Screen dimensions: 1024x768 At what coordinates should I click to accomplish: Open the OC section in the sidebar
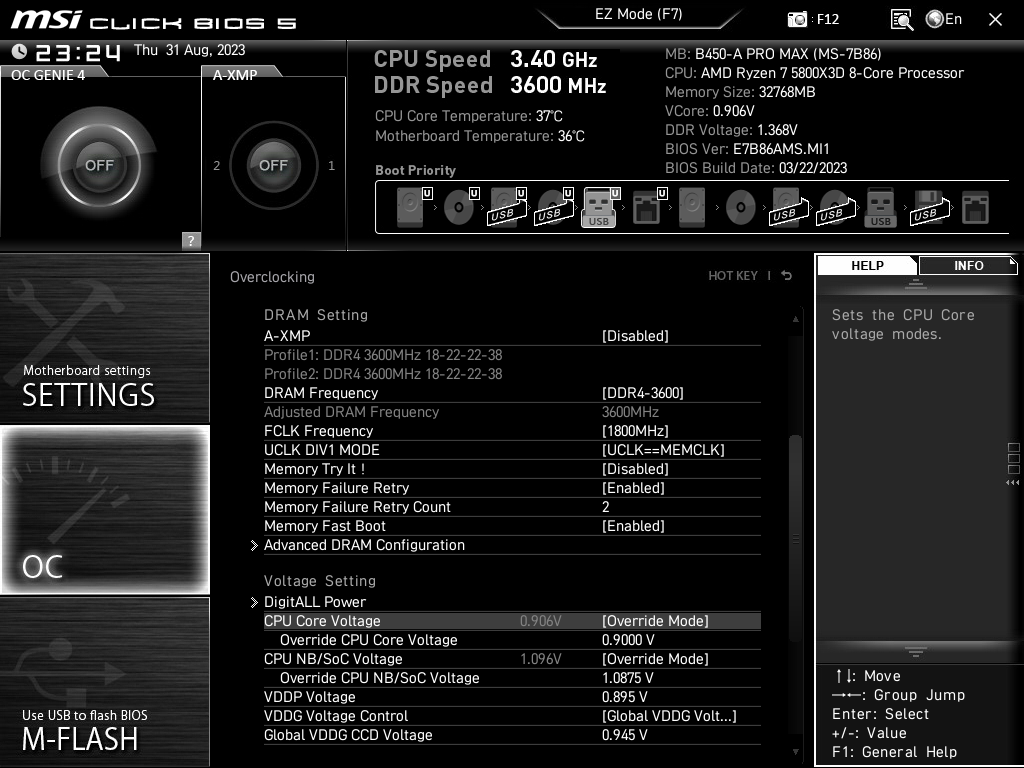point(104,509)
